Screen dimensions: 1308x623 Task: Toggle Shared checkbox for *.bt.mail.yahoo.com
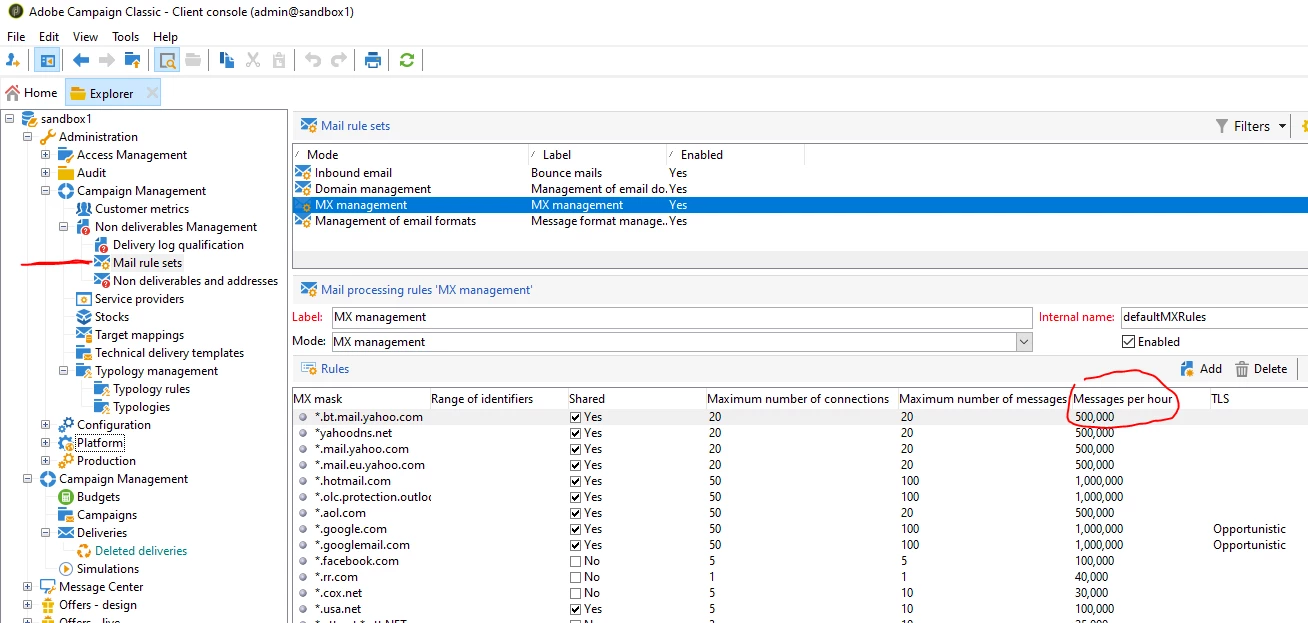(576, 417)
